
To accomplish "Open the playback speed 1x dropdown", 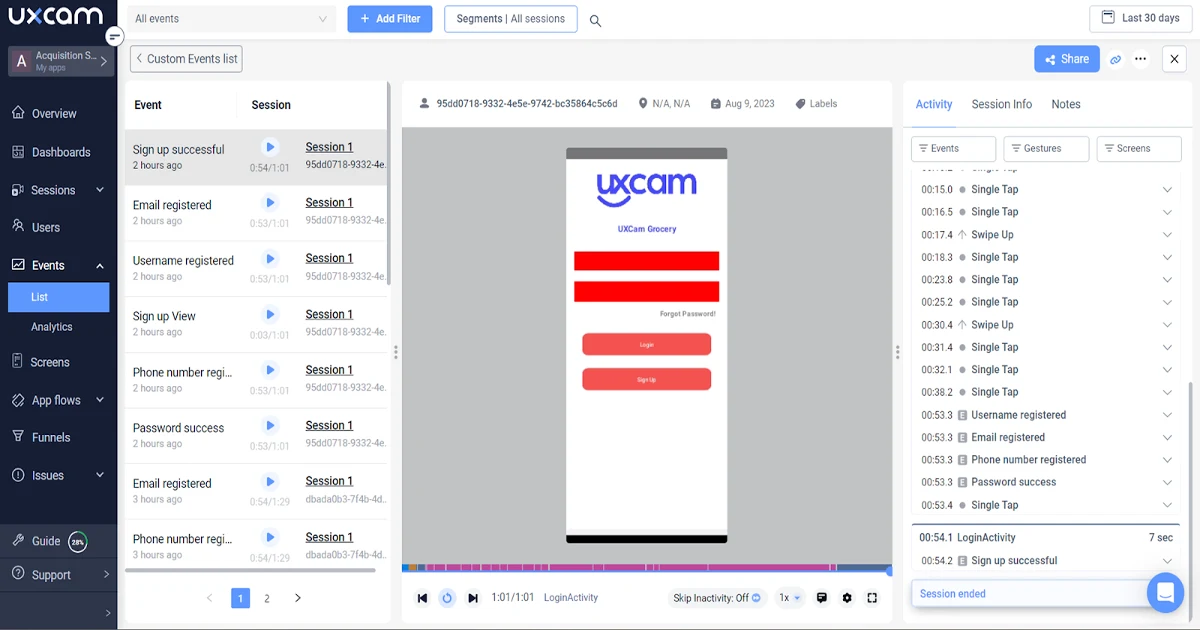I will (x=790, y=598).
